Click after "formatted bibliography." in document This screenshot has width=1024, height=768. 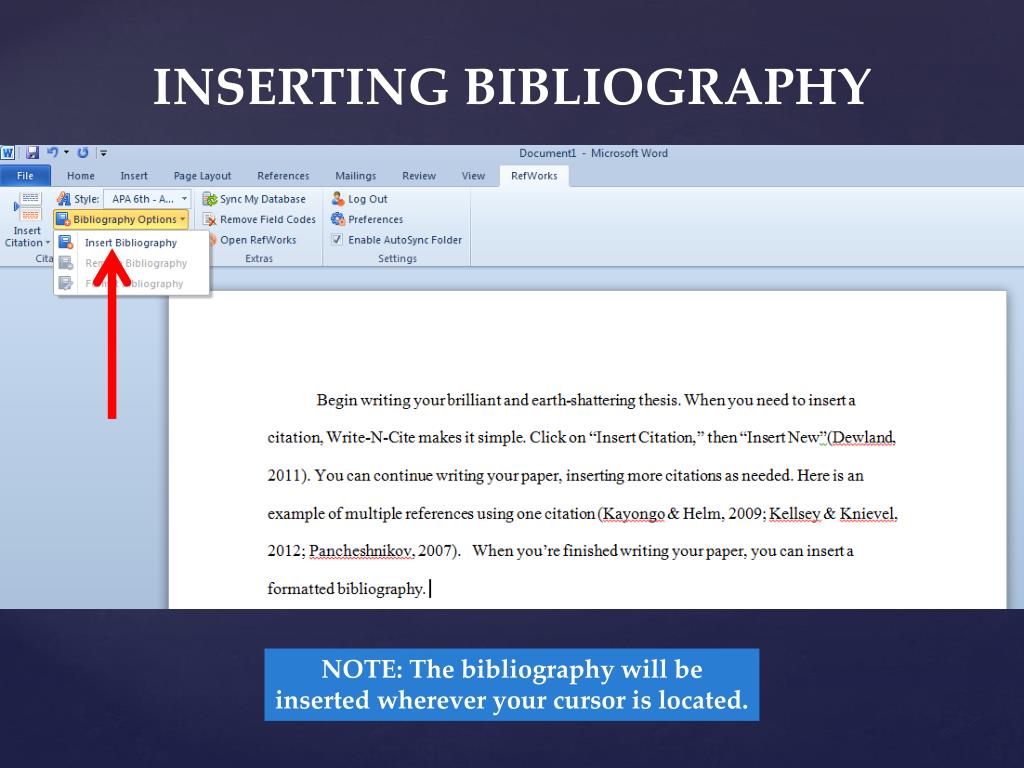tap(429, 589)
